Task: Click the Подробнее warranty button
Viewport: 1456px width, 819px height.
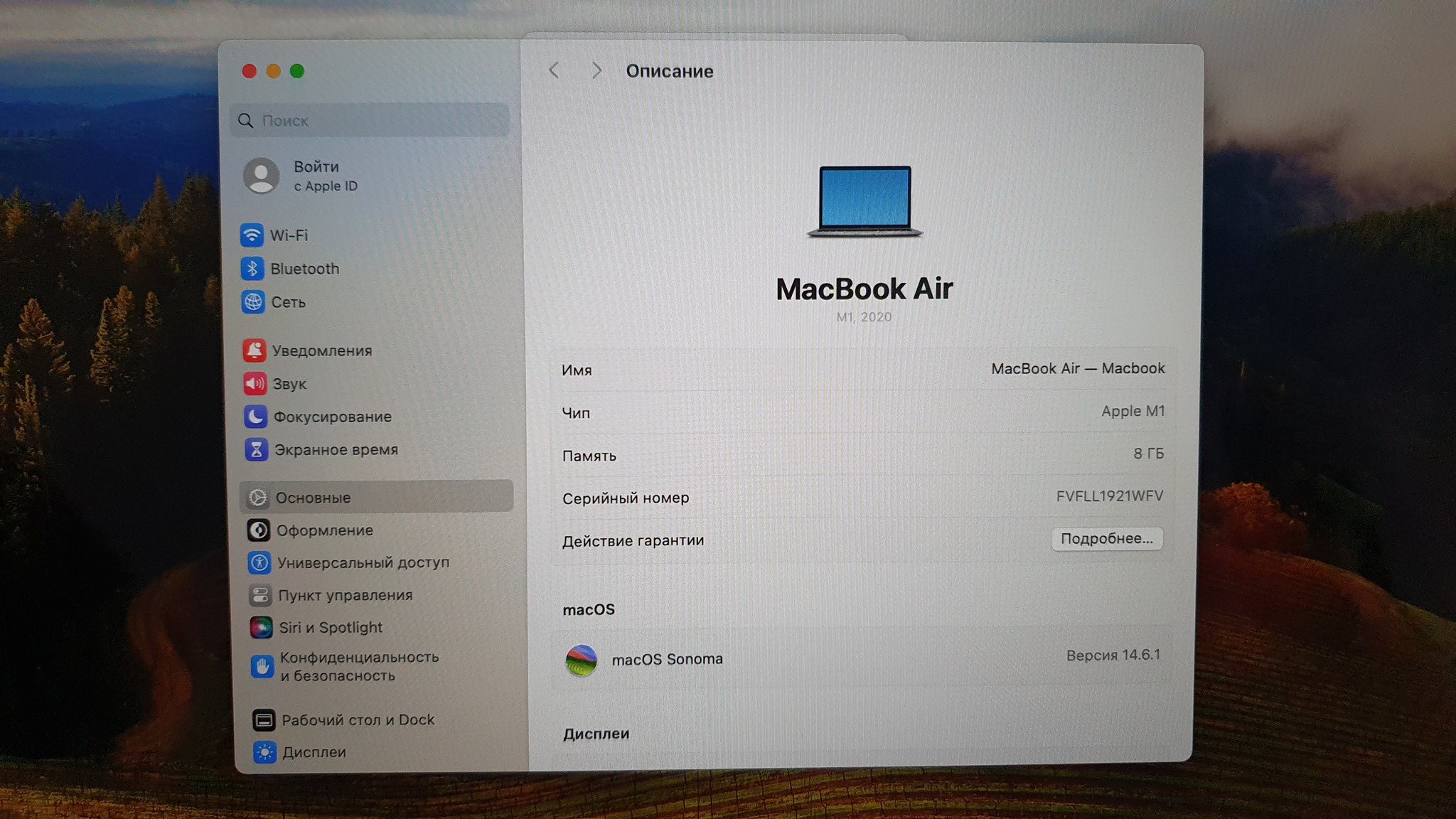Action: click(1106, 539)
